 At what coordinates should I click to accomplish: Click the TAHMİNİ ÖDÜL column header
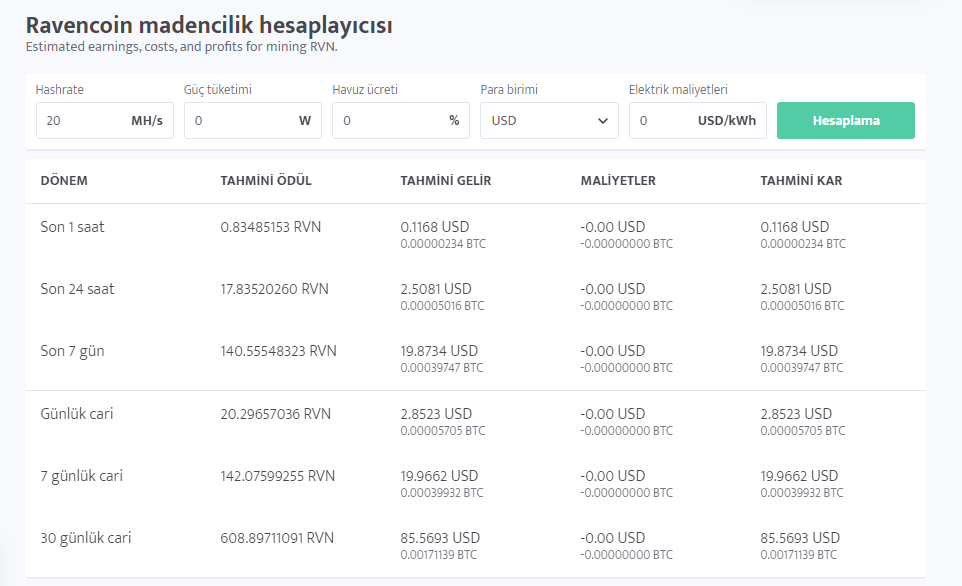tap(266, 180)
